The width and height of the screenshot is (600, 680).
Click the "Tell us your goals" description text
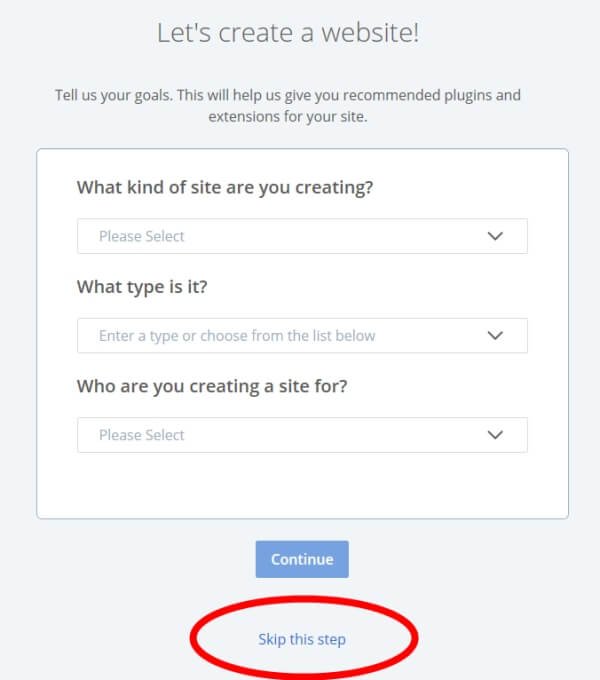pos(288,96)
